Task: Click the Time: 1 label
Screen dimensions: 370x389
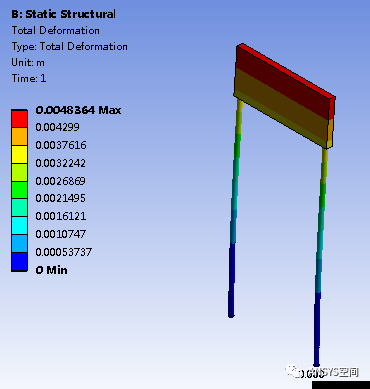Action: (x=29, y=78)
